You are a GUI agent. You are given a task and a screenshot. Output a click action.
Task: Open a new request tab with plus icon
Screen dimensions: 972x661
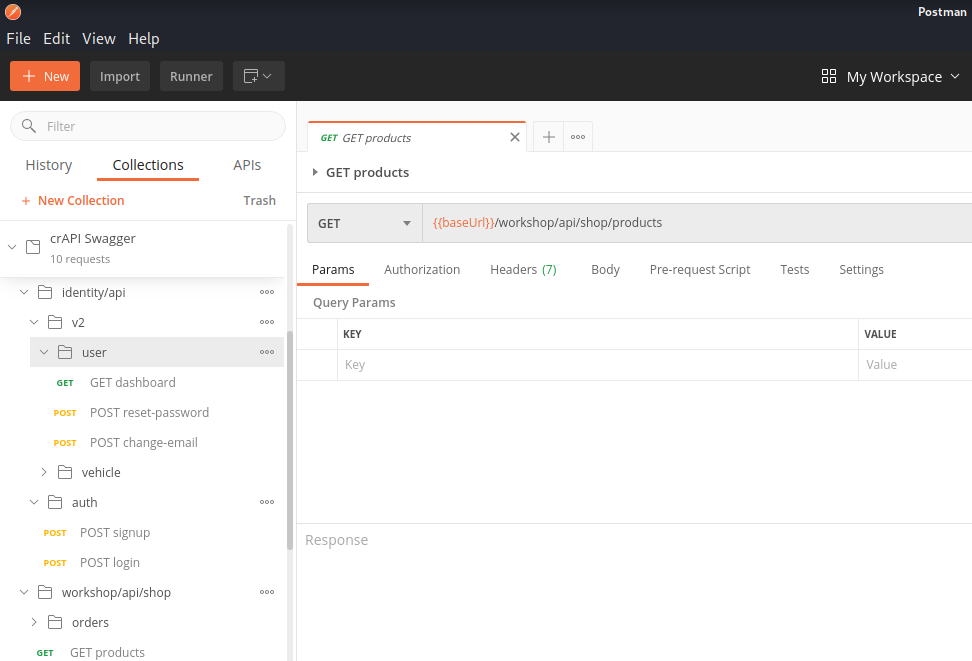(548, 137)
